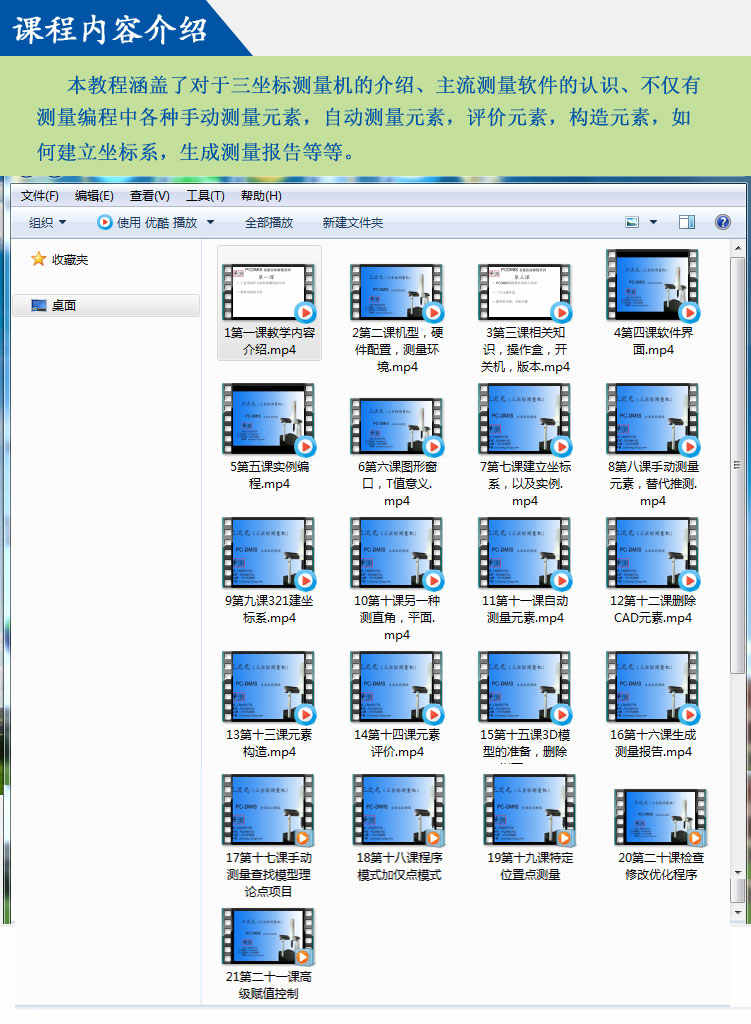Click the change view icon
The width and height of the screenshot is (751, 1024).
tap(632, 223)
